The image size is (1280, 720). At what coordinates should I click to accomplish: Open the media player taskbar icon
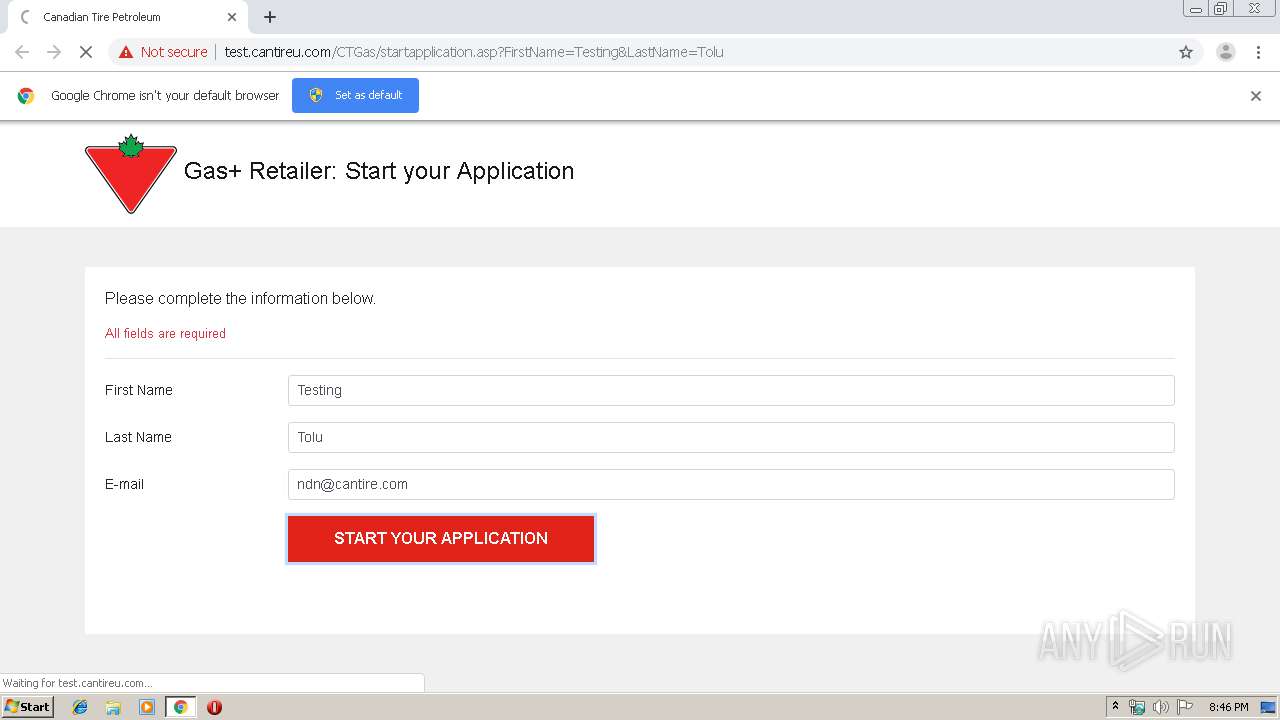tap(147, 707)
